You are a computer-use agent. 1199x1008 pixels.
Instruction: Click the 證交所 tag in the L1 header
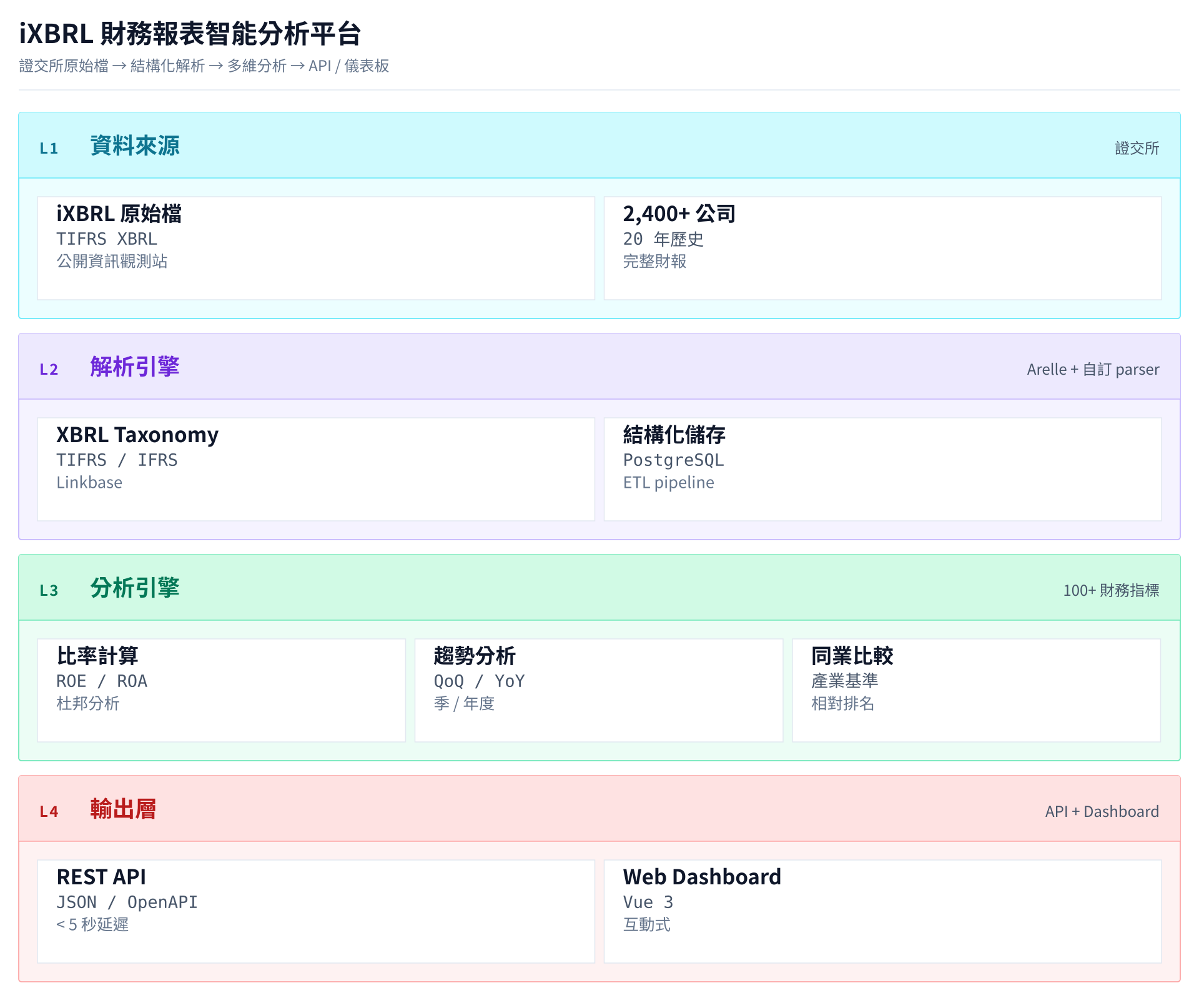1137,148
